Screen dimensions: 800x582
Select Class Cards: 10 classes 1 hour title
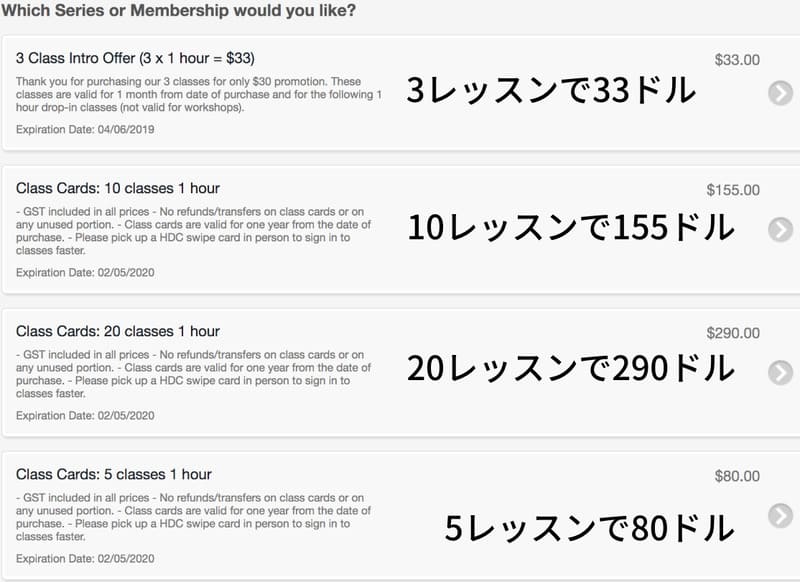pyautogui.click(x=118, y=188)
